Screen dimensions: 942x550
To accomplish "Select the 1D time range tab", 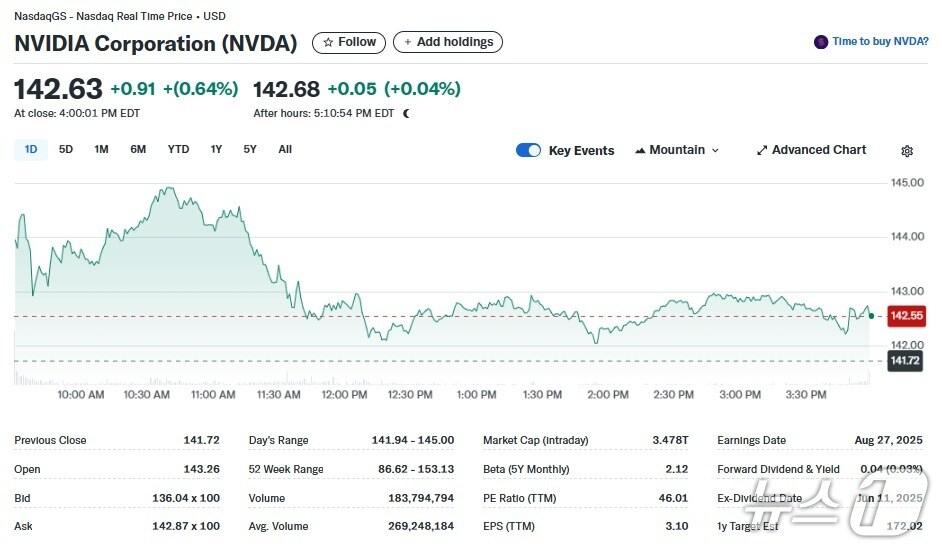I will coord(31,149).
